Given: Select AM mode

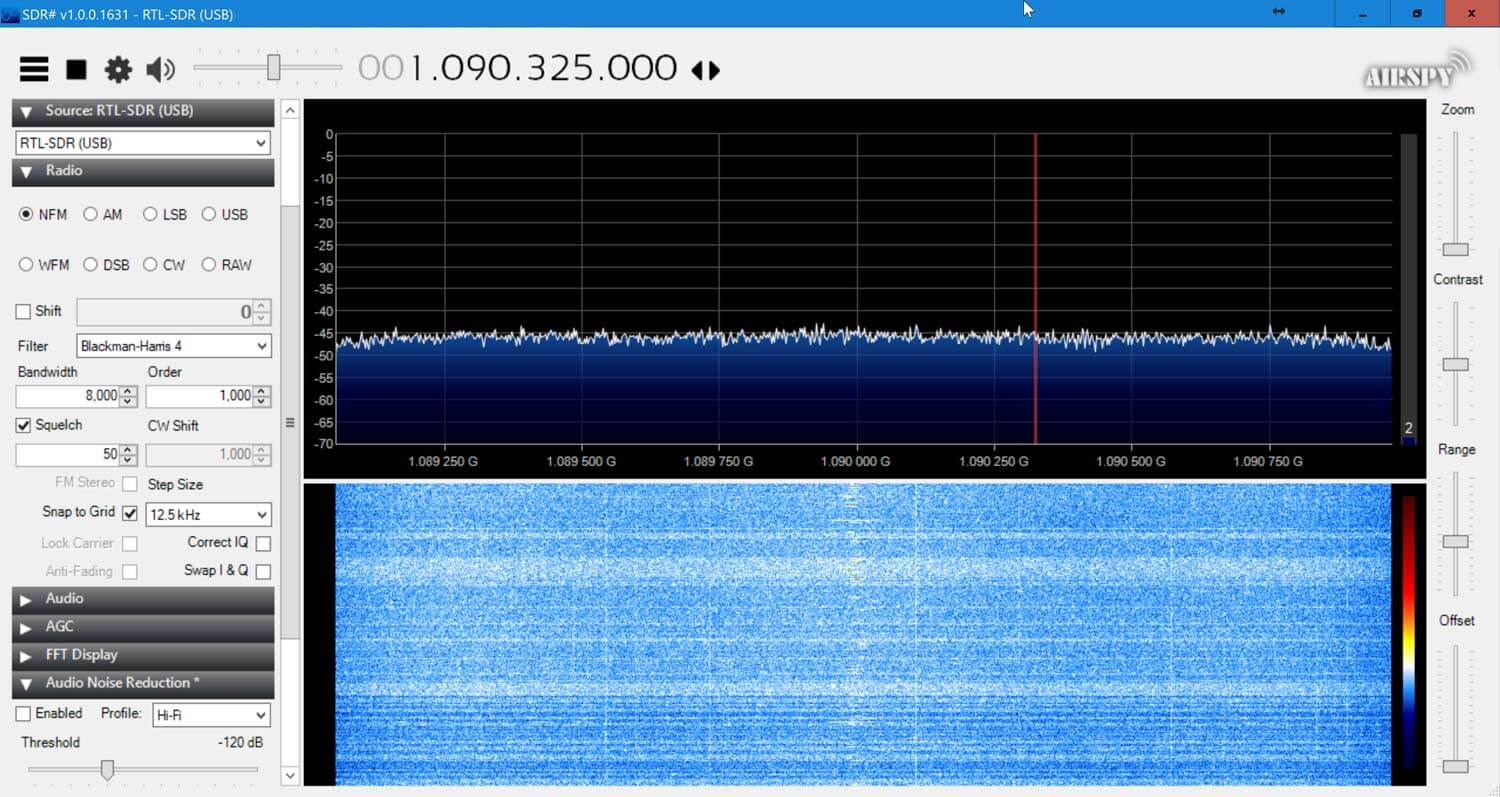Looking at the screenshot, I should click(x=103, y=214).
